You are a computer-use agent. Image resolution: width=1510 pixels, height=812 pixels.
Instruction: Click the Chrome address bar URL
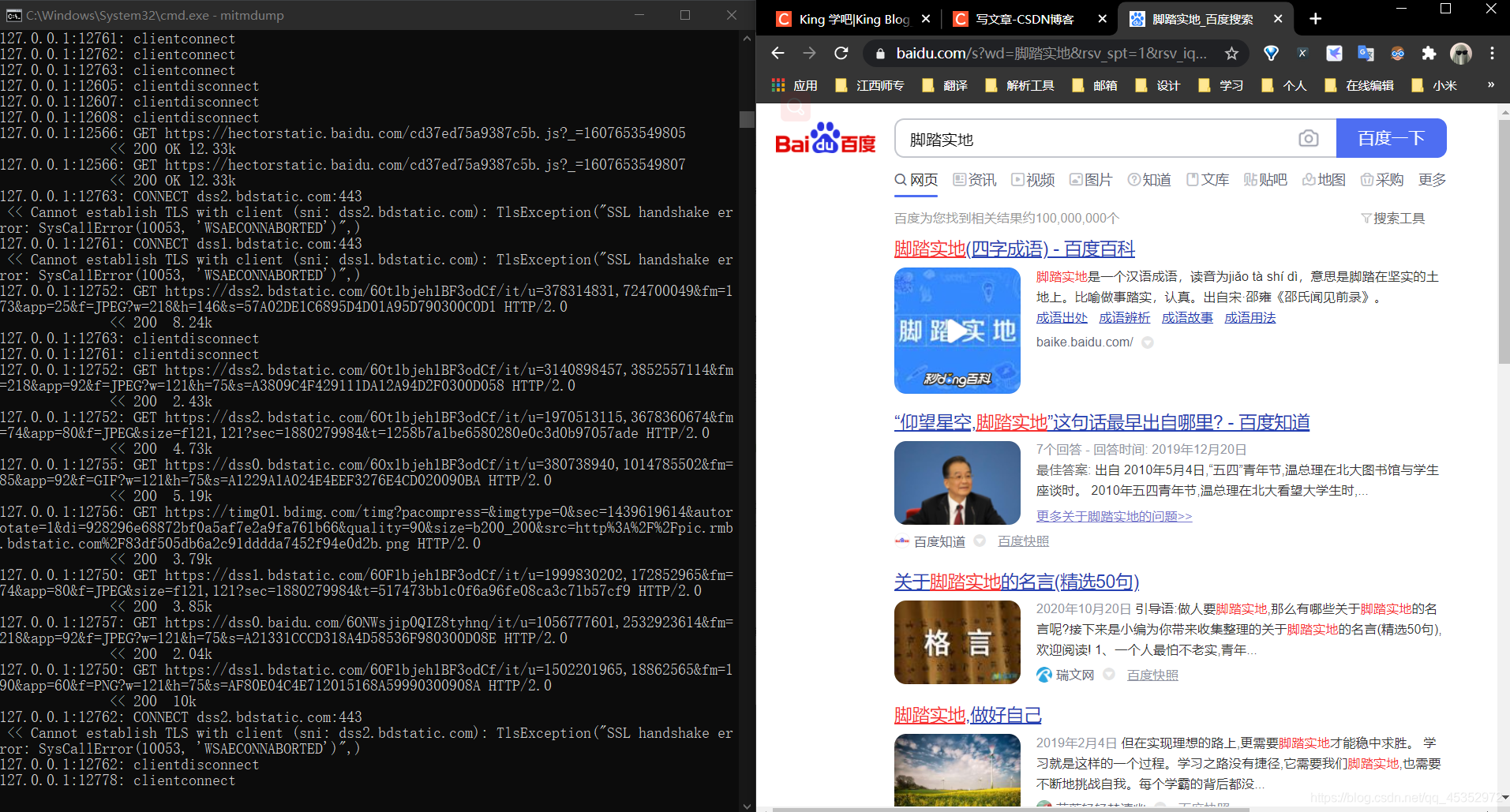point(1051,53)
